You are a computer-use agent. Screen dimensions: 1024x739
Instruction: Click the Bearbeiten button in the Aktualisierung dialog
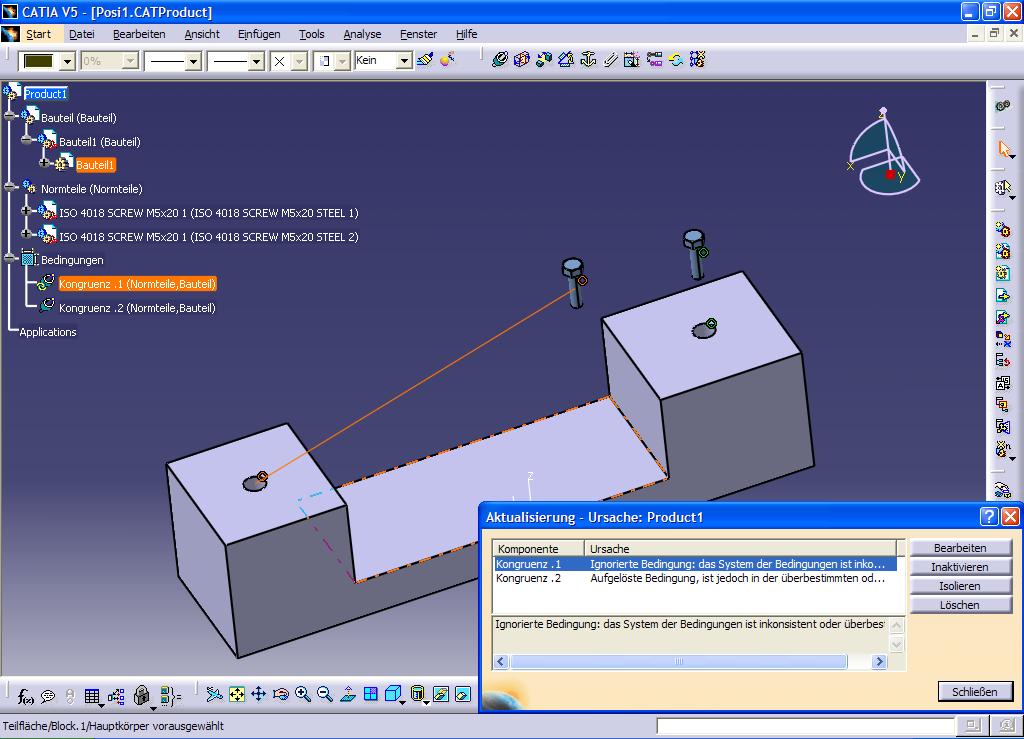point(960,548)
